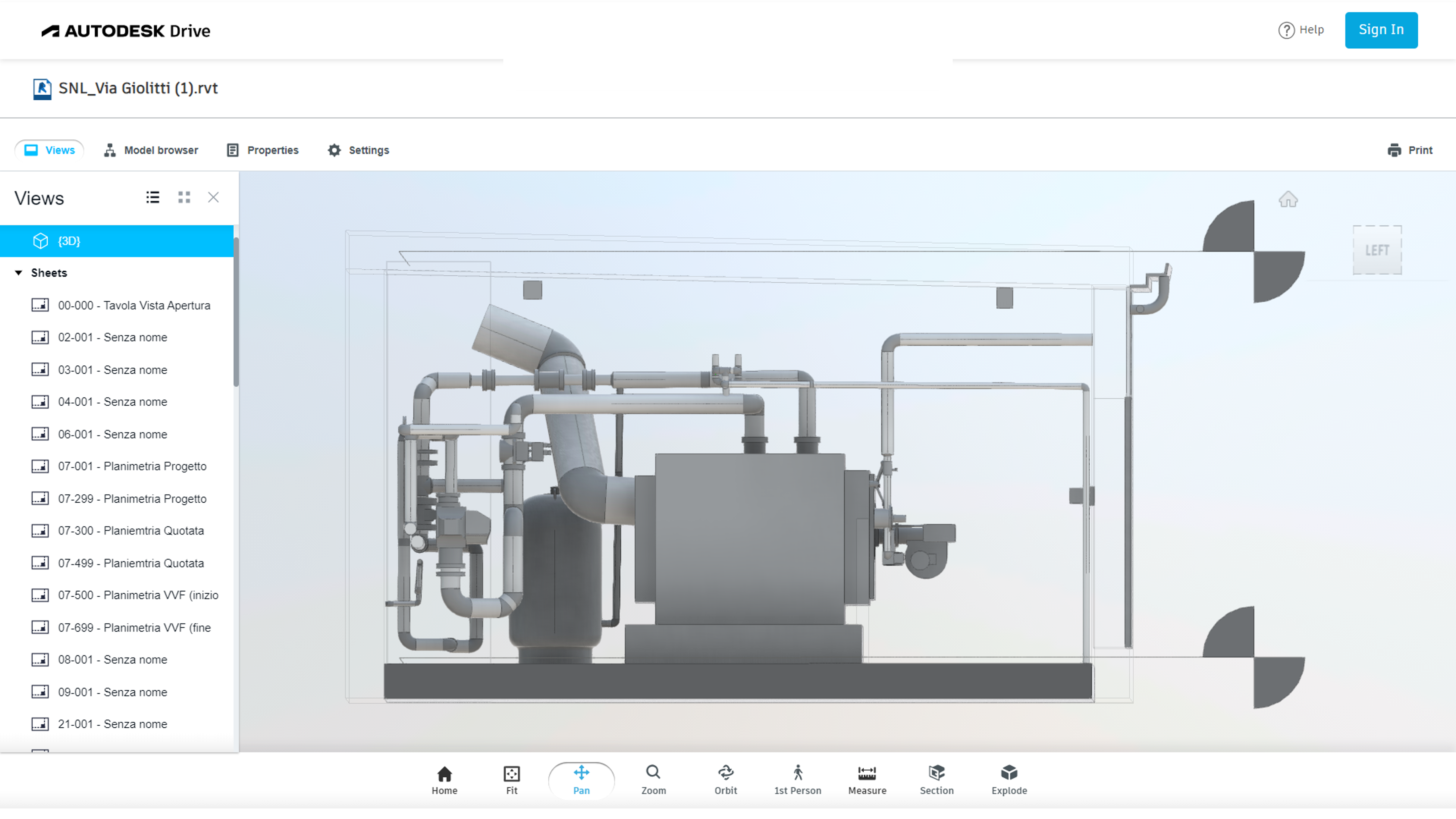The width and height of the screenshot is (1456, 819).
Task: Open the Model browser panel
Action: click(151, 150)
